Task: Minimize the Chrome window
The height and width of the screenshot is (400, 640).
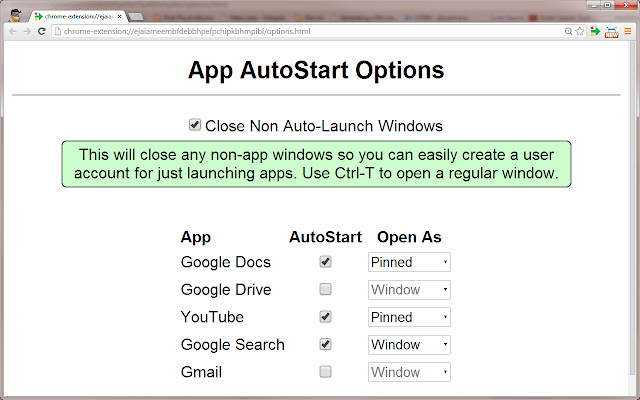Action: [594, 5]
